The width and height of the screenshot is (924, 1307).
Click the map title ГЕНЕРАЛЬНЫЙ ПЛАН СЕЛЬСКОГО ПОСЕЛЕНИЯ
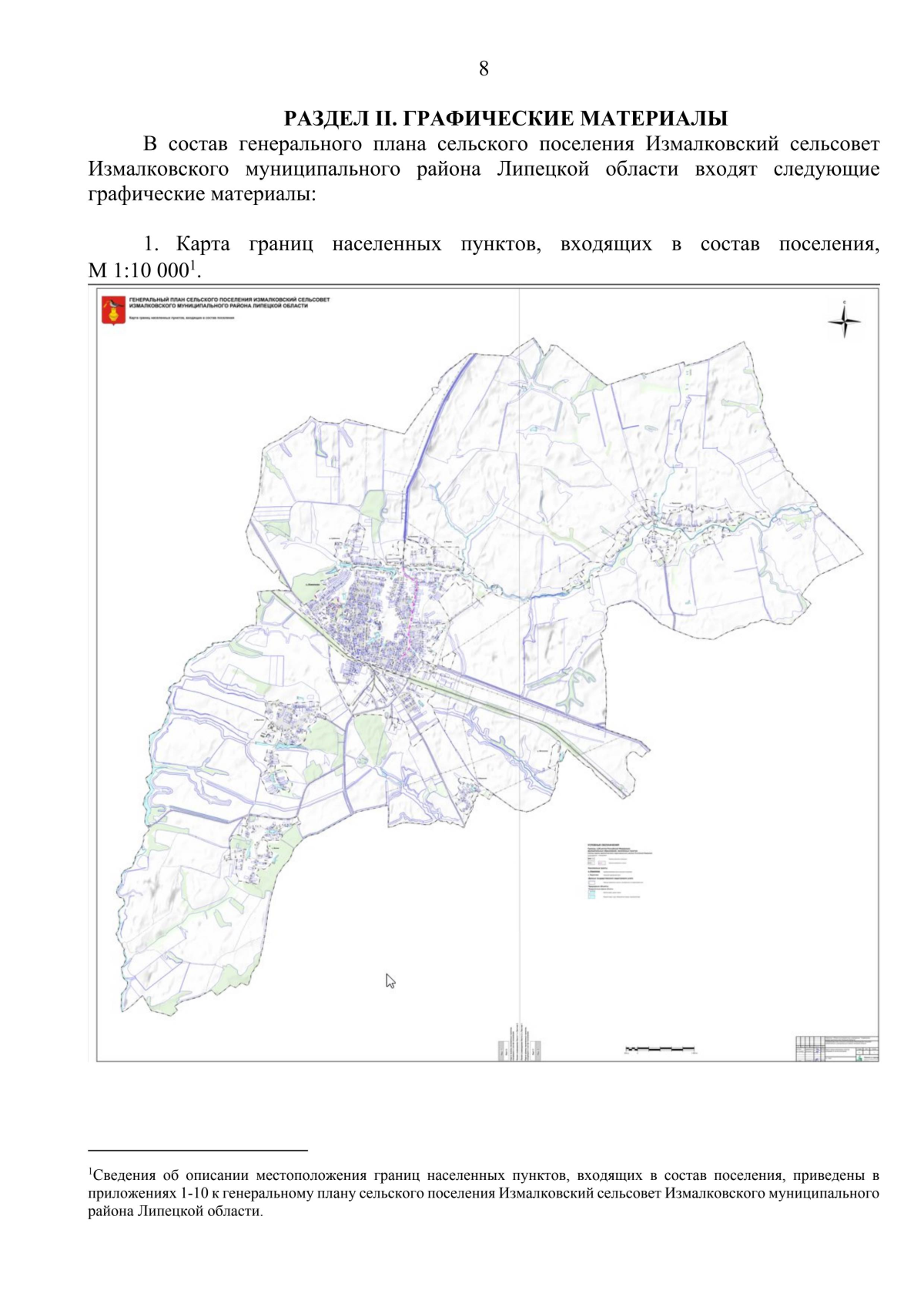click(x=229, y=302)
